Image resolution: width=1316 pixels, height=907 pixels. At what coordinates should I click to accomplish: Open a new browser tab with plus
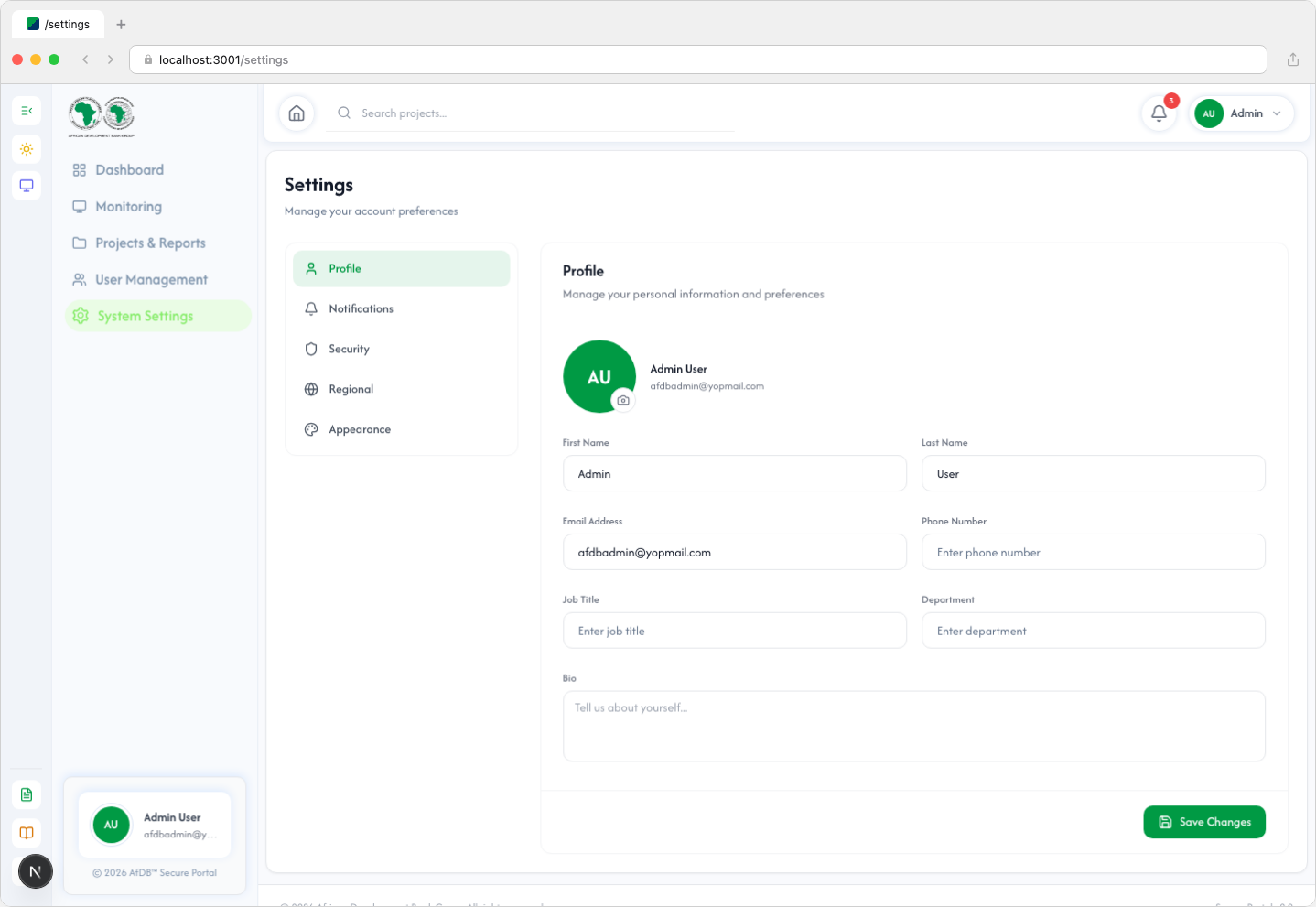point(121,25)
